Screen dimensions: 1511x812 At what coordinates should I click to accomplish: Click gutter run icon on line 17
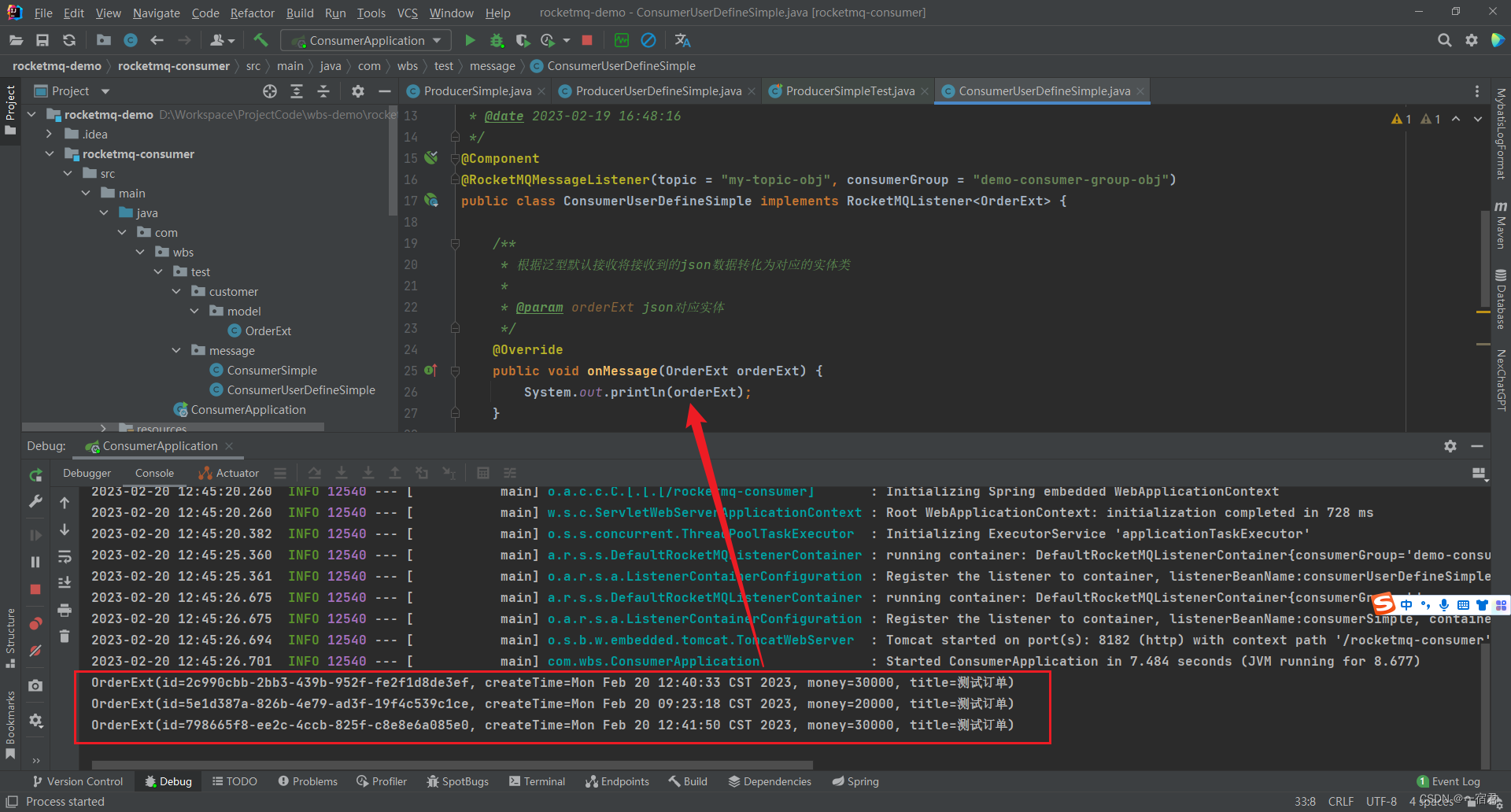pyautogui.click(x=431, y=201)
